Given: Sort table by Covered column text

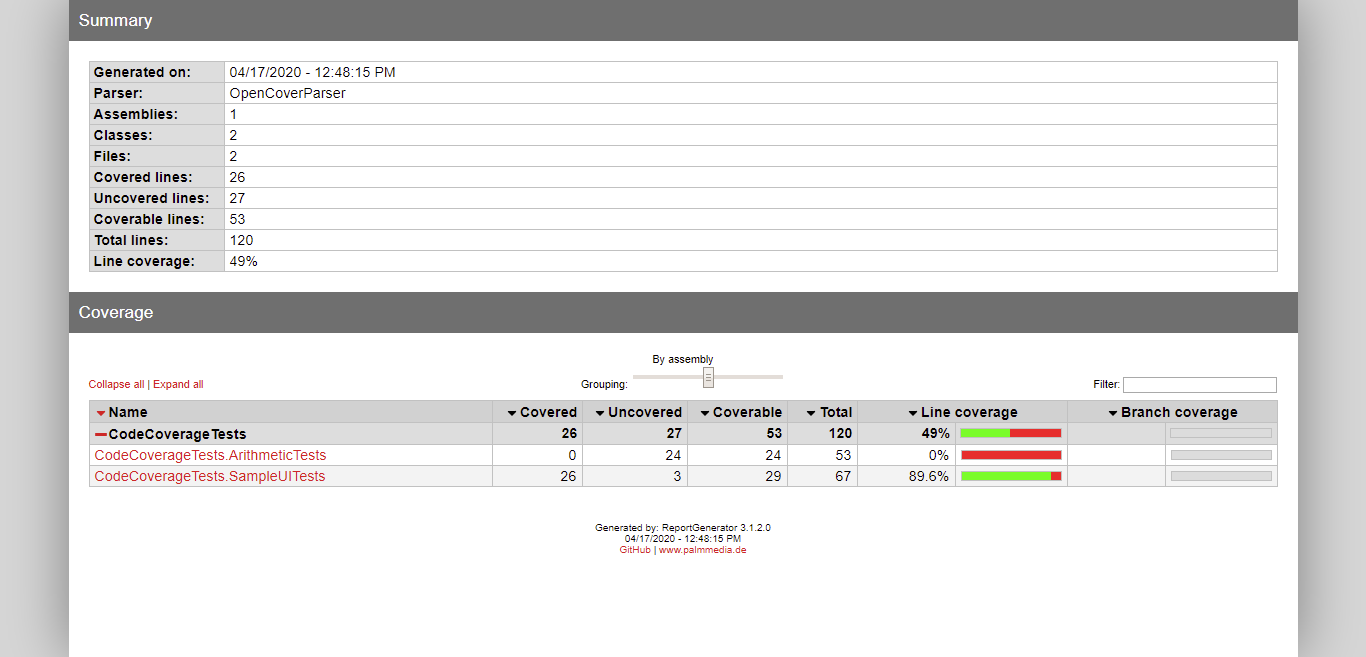Looking at the screenshot, I should (548, 412).
